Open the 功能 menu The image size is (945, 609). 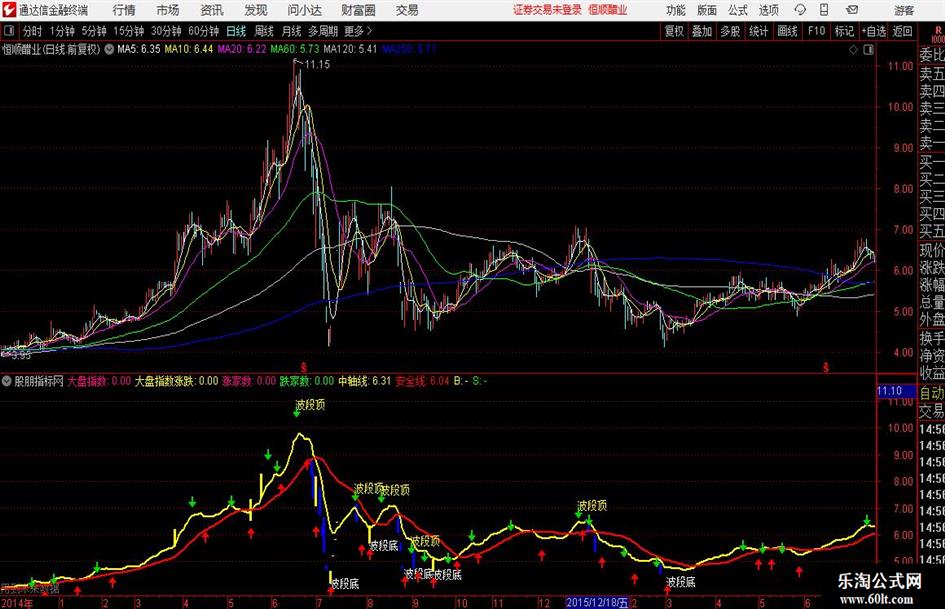(676, 10)
